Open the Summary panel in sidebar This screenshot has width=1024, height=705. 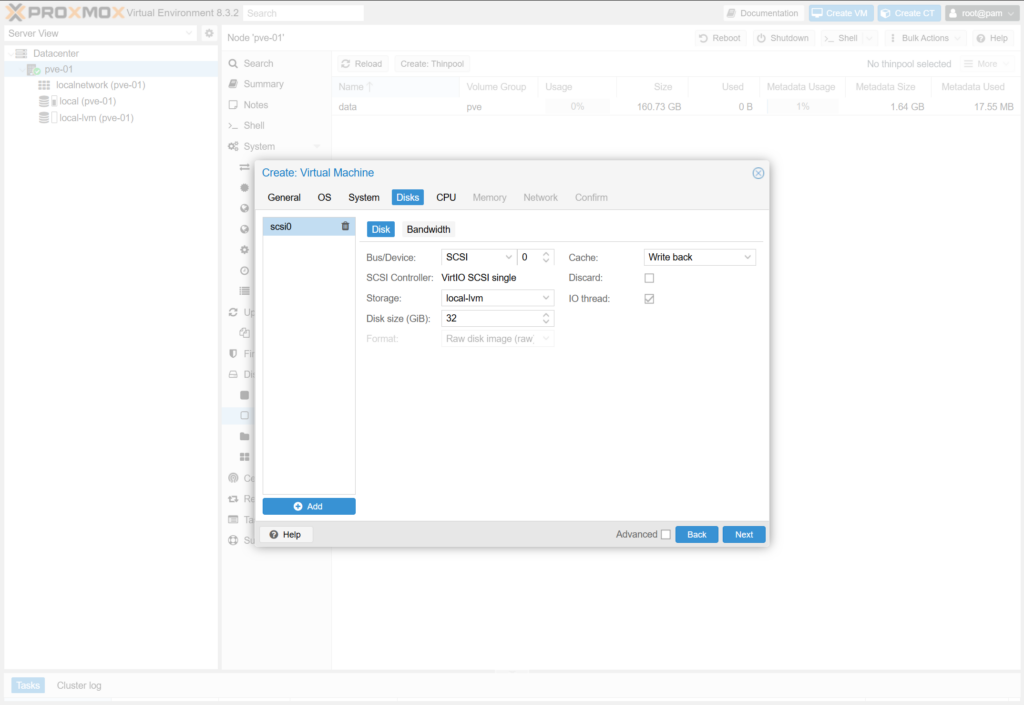(263, 84)
